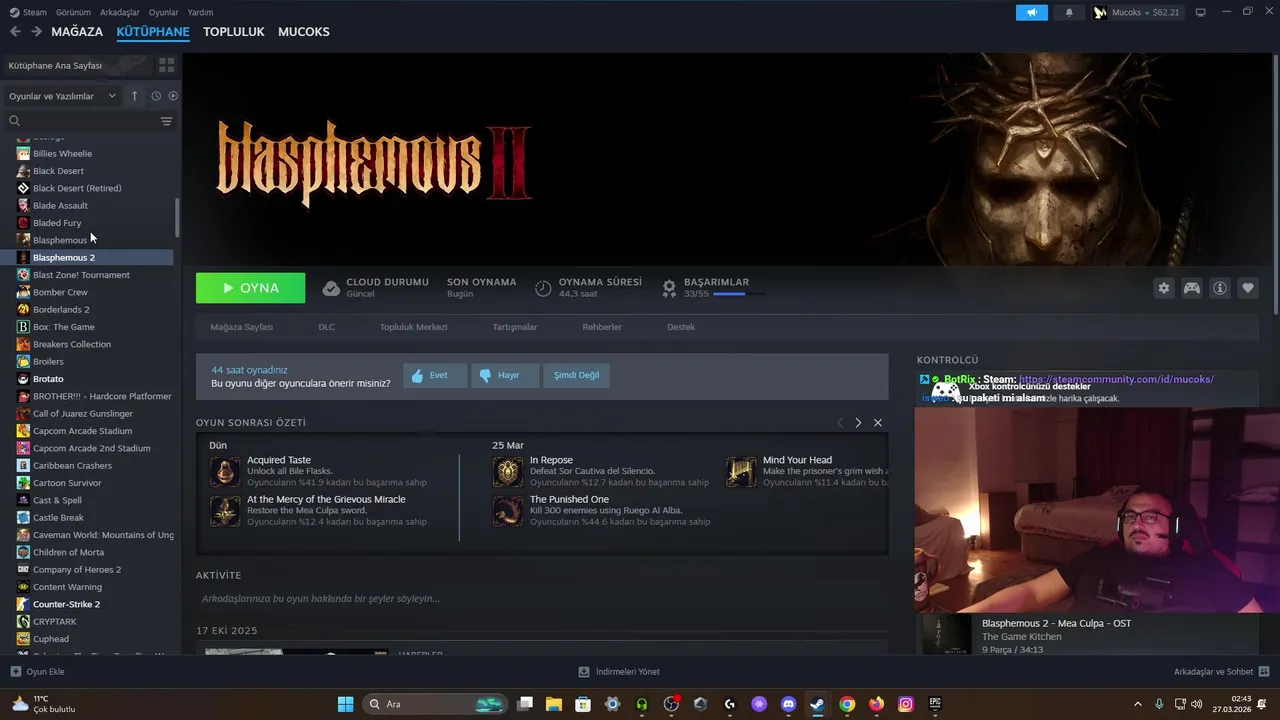Click Hayır to not recommend
Viewport: 1280px width, 720px height.
coord(505,375)
